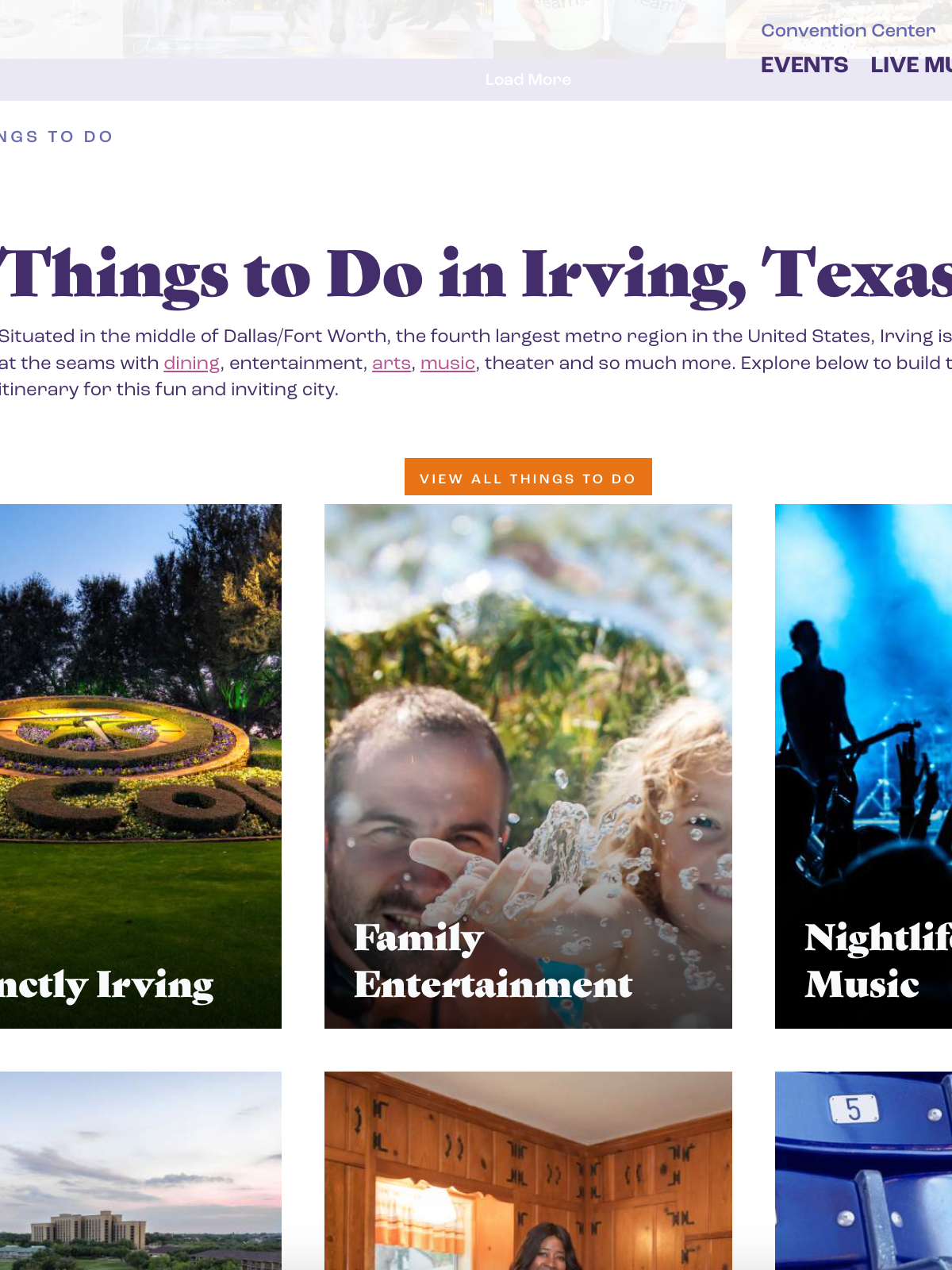Open the Distinctly Irving flower clock card
Viewport: 952px width, 1270px height.
[140, 766]
